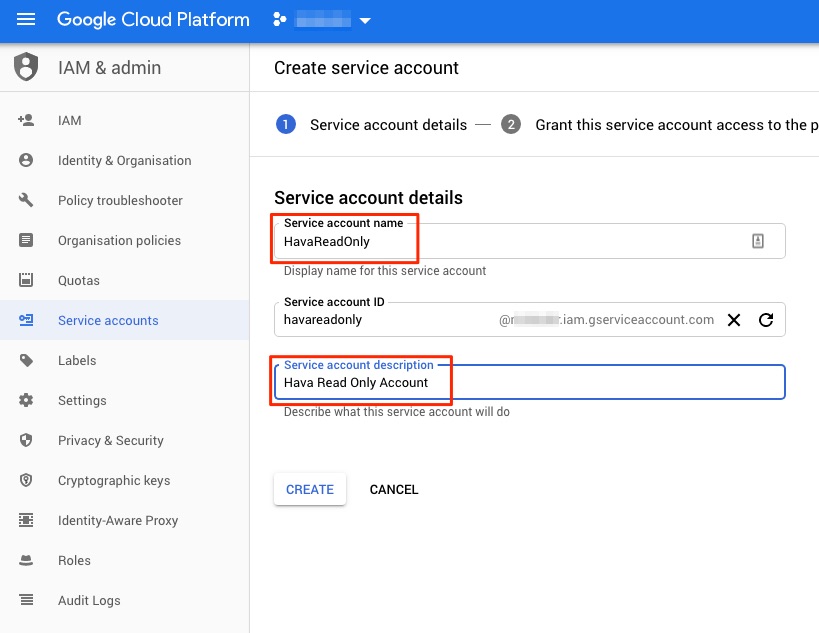Click the Settings gear icon
The height and width of the screenshot is (633, 819).
point(26,400)
